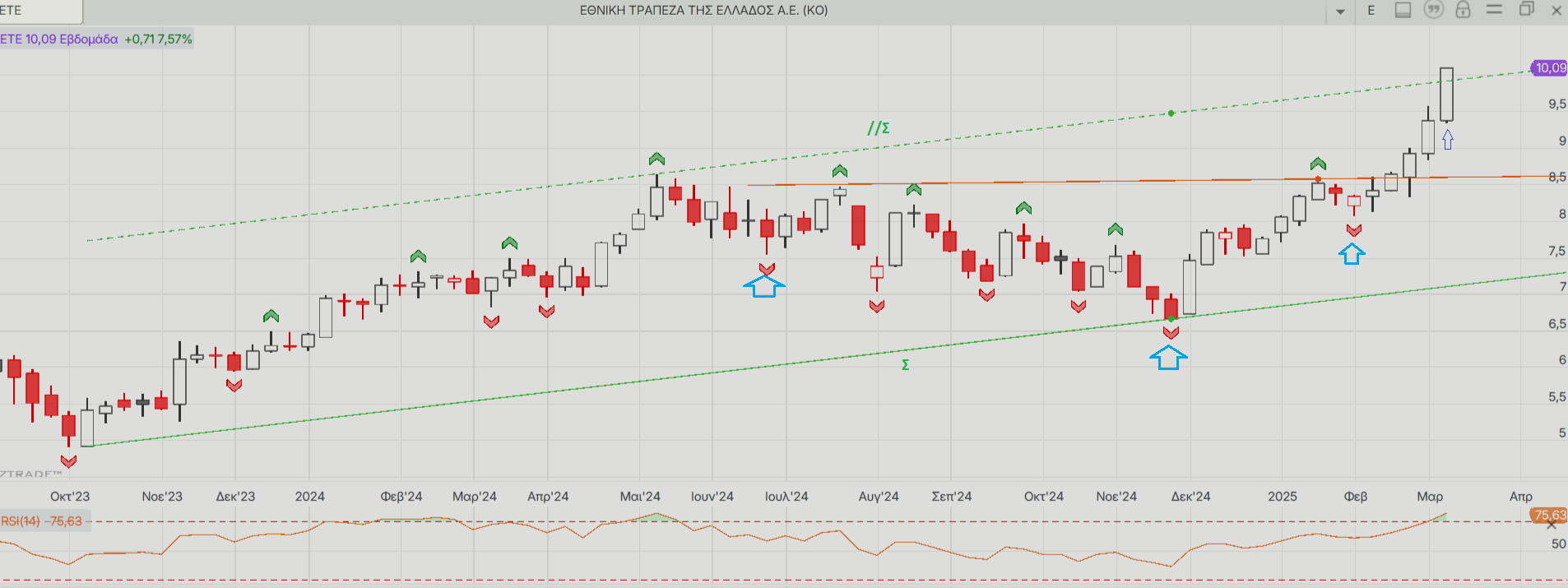Click the E button in the title bar

pos(1371,11)
